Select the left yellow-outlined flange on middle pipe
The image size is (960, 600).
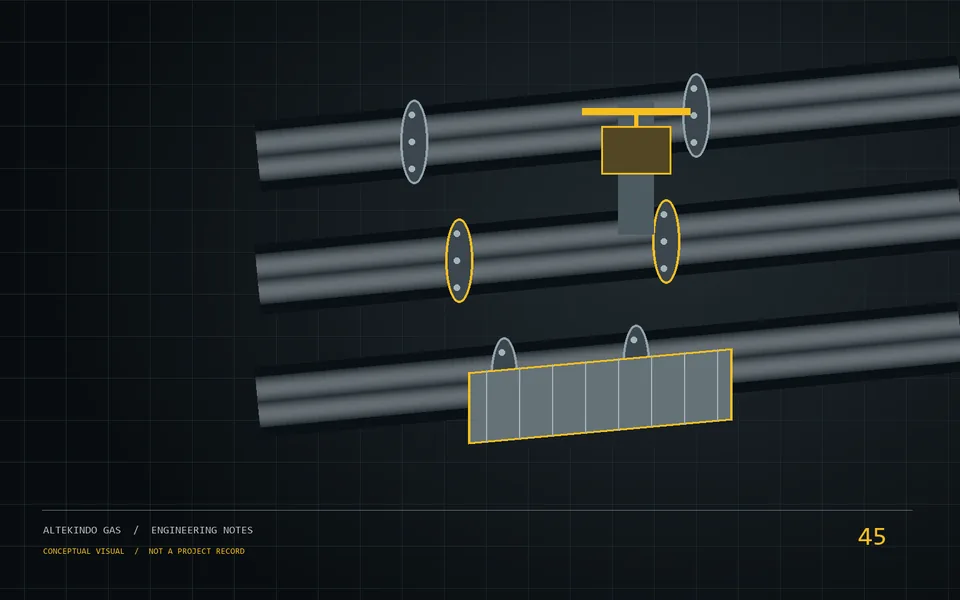[x=459, y=261]
